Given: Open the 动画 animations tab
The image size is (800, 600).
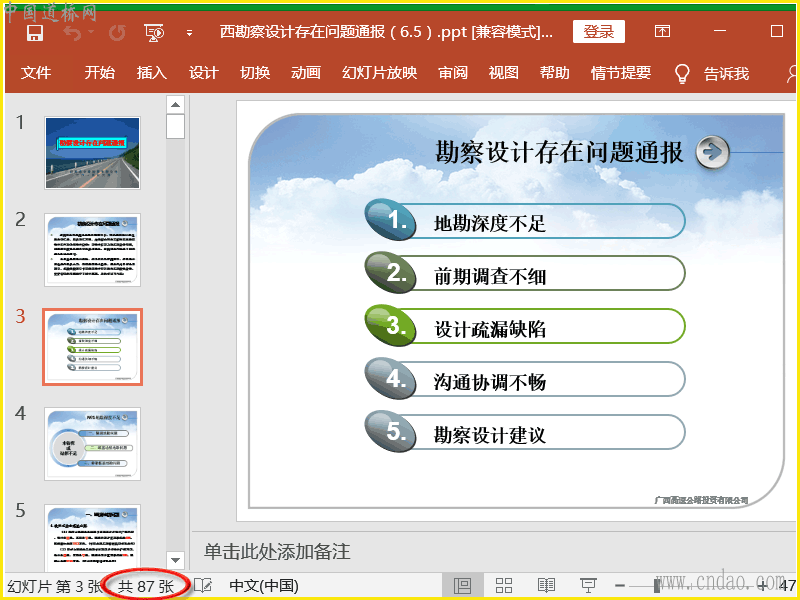Looking at the screenshot, I should click(306, 73).
